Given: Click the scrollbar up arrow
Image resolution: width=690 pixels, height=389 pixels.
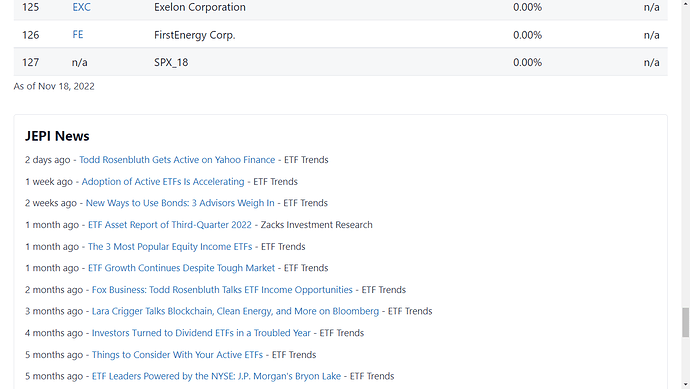Looking at the screenshot, I should pos(686,3).
